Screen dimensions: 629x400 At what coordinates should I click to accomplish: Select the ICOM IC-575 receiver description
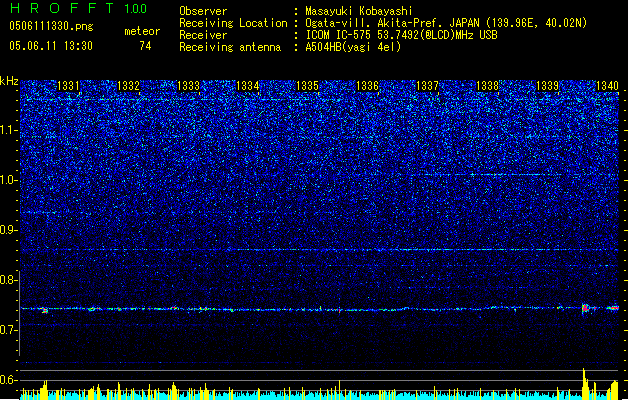[x=402, y=35]
